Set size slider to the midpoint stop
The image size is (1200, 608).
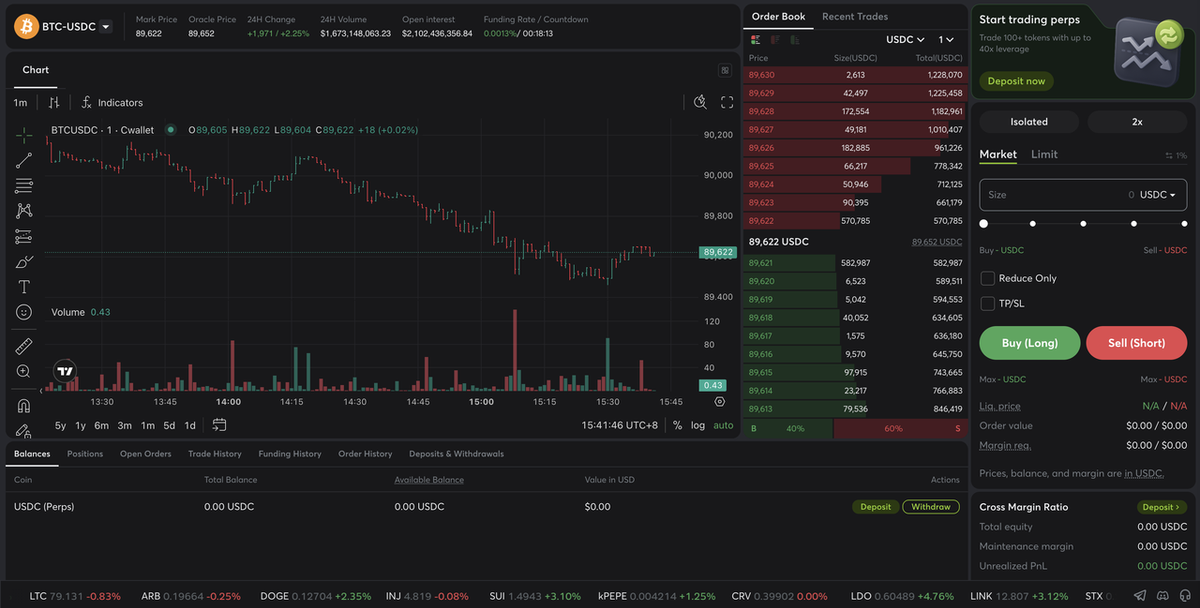(x=1083, y=224)
